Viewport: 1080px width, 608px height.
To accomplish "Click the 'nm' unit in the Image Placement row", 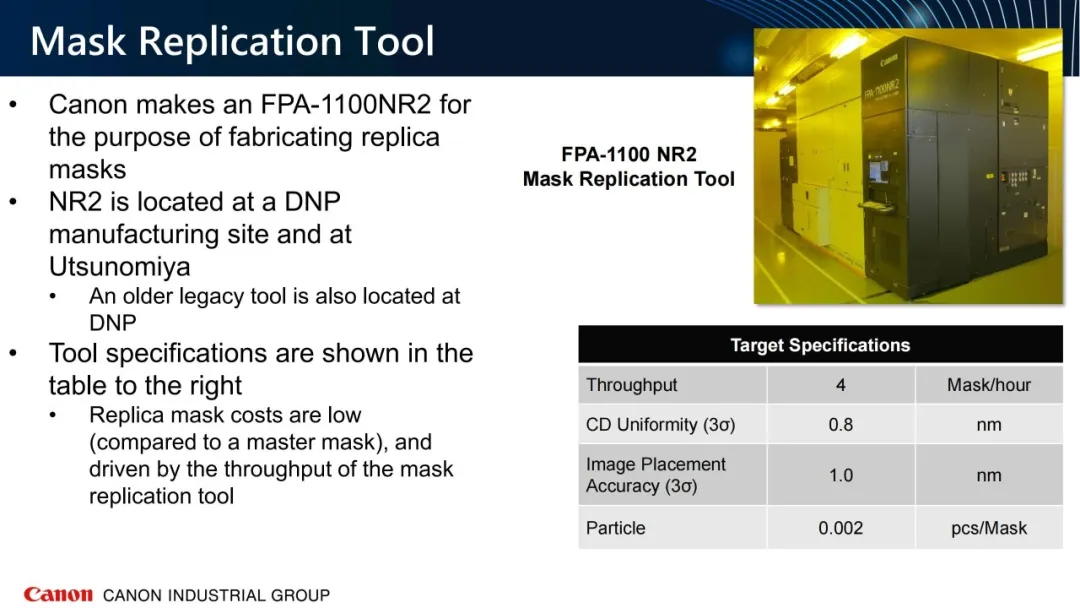I will 989,475.
